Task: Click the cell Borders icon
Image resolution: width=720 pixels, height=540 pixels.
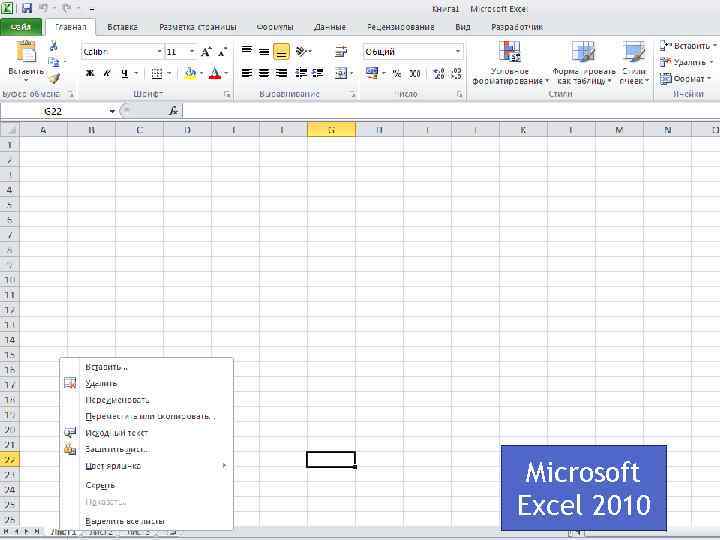Action: (157, 73)
